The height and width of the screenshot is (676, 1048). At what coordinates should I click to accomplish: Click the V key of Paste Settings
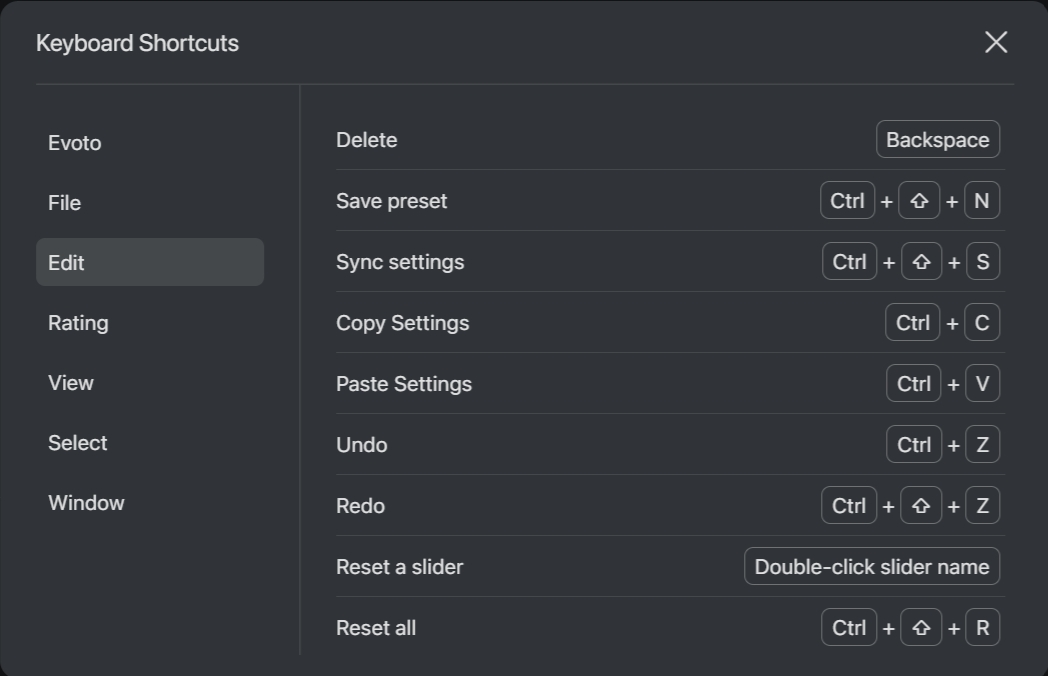[x=982, y=384]
